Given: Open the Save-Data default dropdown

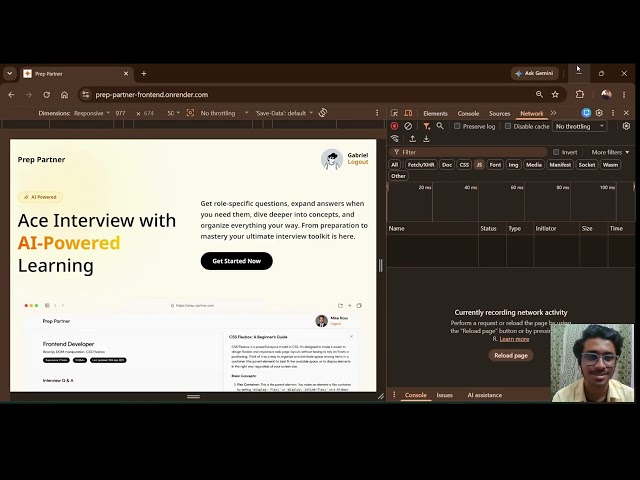Looking at the screenshot, I should pos(284,113).
